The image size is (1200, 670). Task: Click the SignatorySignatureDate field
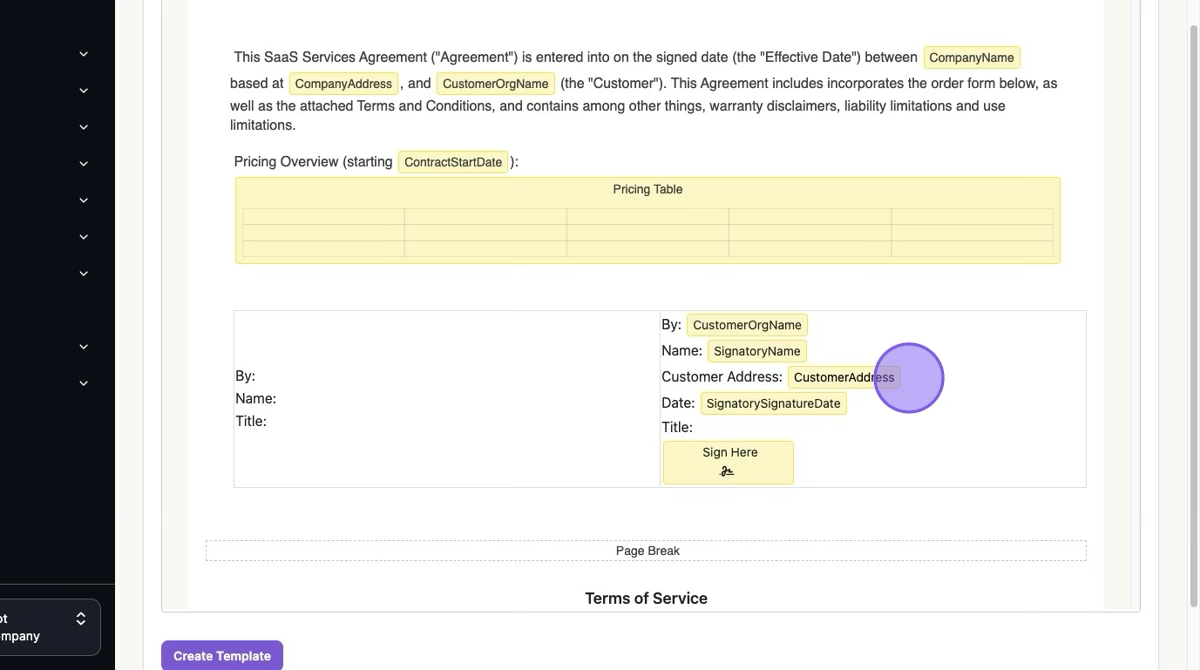[773, 403]
